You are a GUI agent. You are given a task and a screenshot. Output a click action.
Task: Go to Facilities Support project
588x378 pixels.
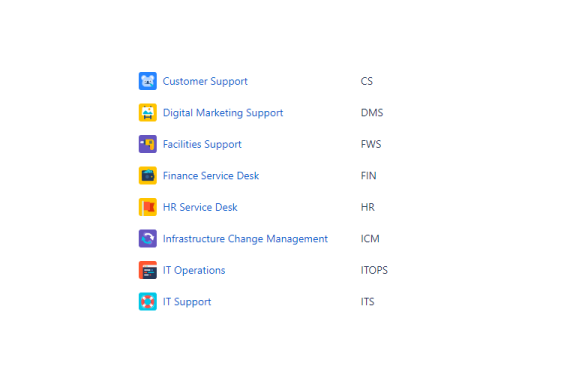click(202, 144)
